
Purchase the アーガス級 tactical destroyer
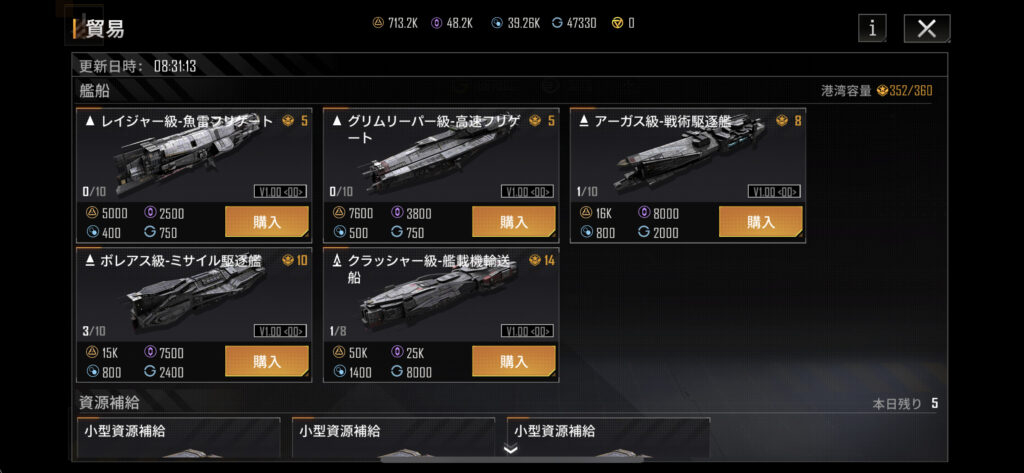click(761, 221)
